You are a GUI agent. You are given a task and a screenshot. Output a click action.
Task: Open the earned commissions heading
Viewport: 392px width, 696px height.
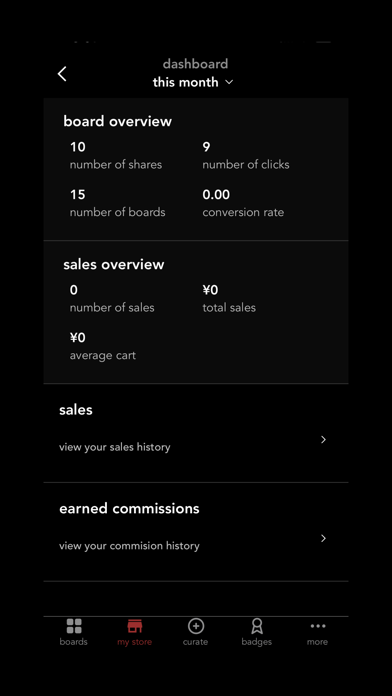[x=129, y=509]
